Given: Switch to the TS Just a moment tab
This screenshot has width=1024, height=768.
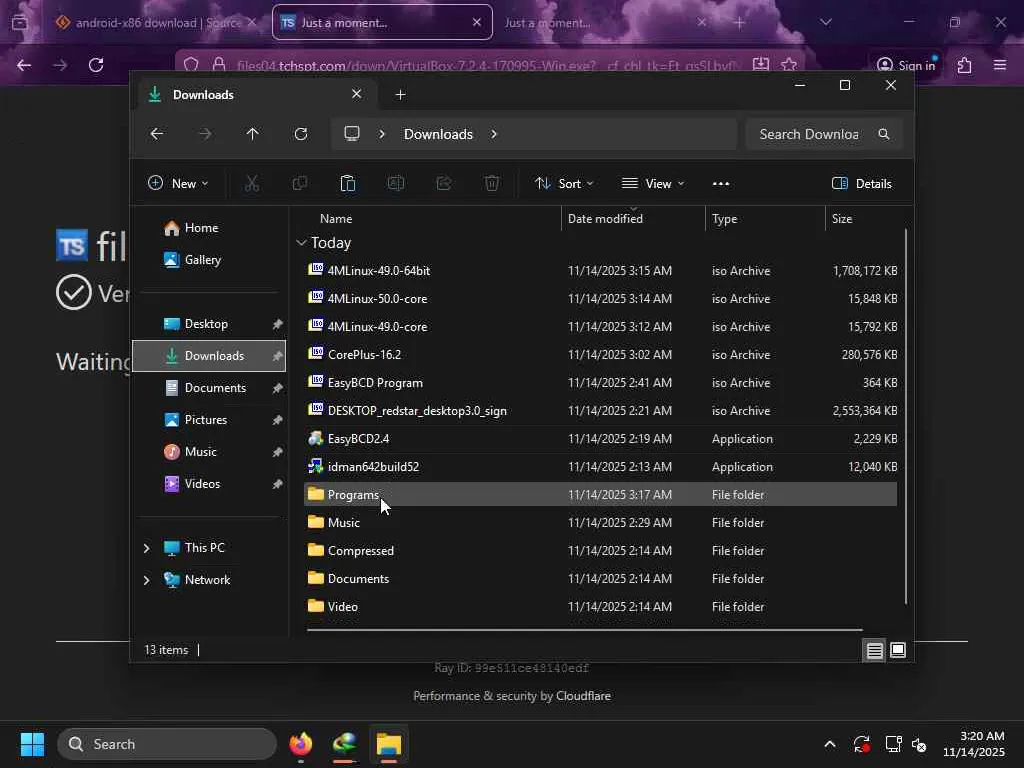Looking at the screenshot, I should tap(382, 23).
